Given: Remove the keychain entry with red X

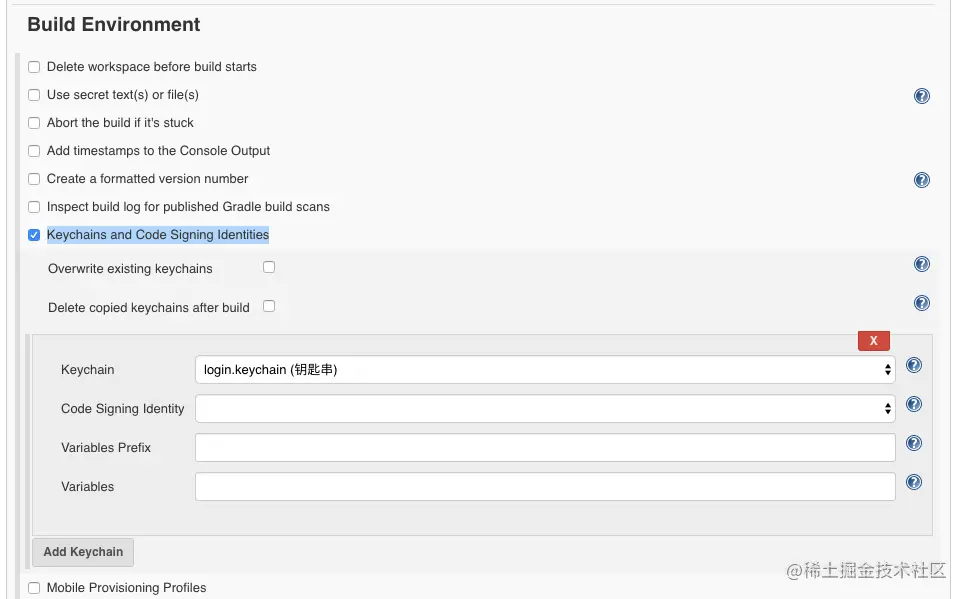Looking at the screenshot, I should click(x=873, y=341).
